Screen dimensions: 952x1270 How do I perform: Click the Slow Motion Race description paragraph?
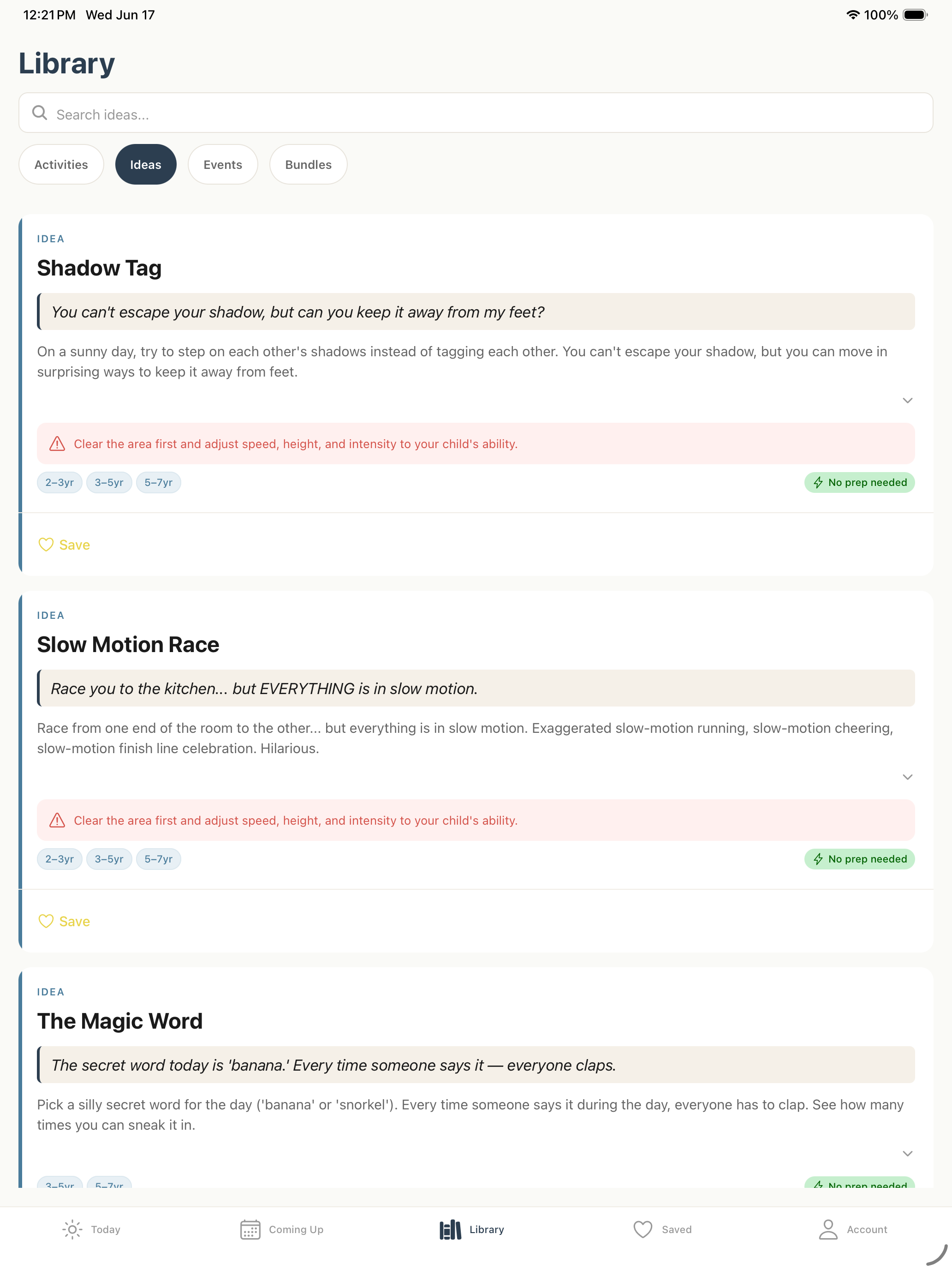click(465, 738)
